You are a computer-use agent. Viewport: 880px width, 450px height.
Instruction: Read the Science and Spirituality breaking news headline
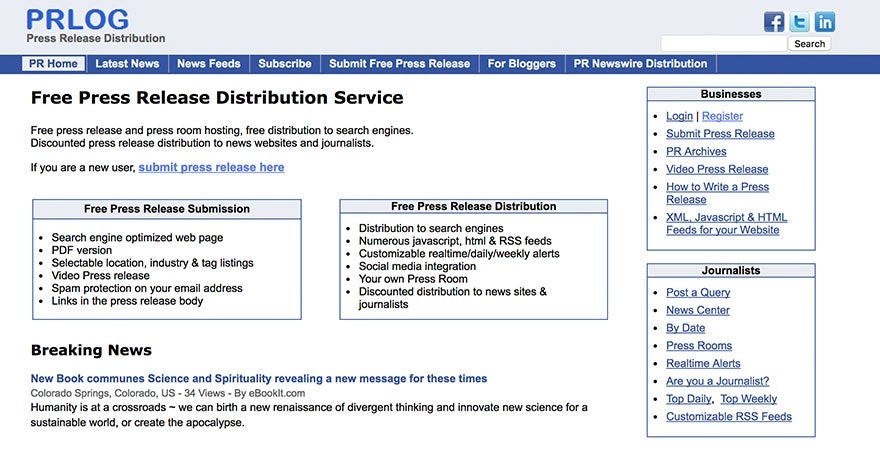click(259, 379)
